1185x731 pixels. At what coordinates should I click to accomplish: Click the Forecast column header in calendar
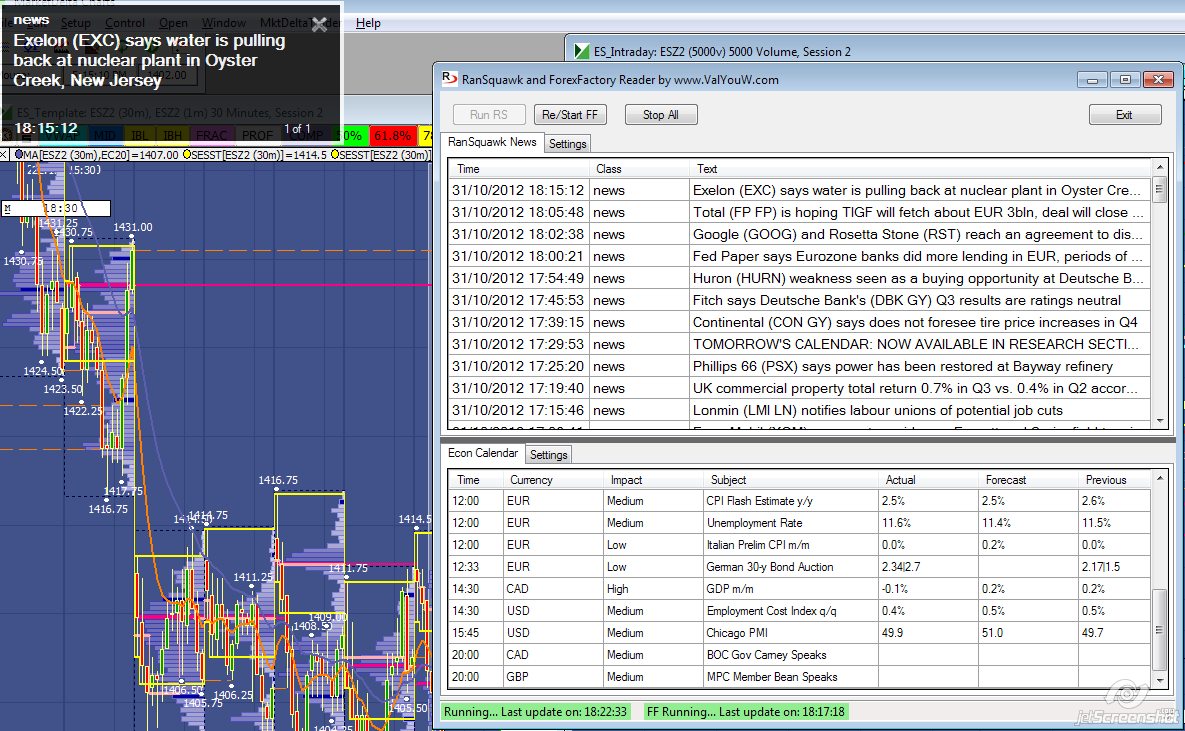click(1028, 480)
